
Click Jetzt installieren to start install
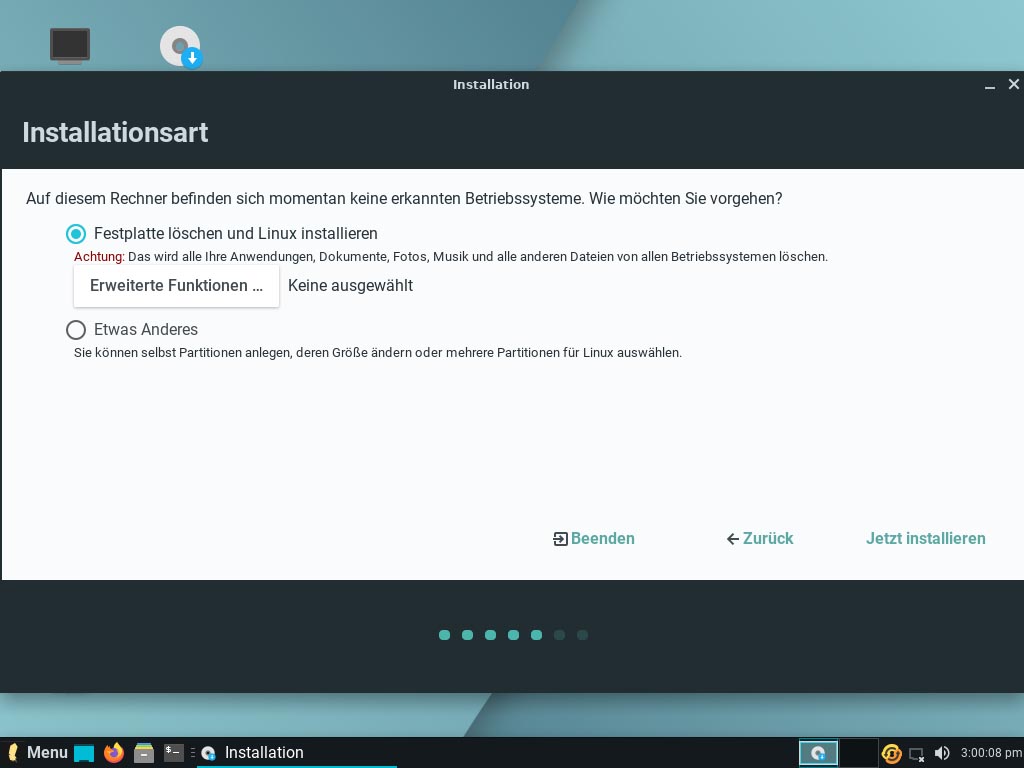(925, 539)
